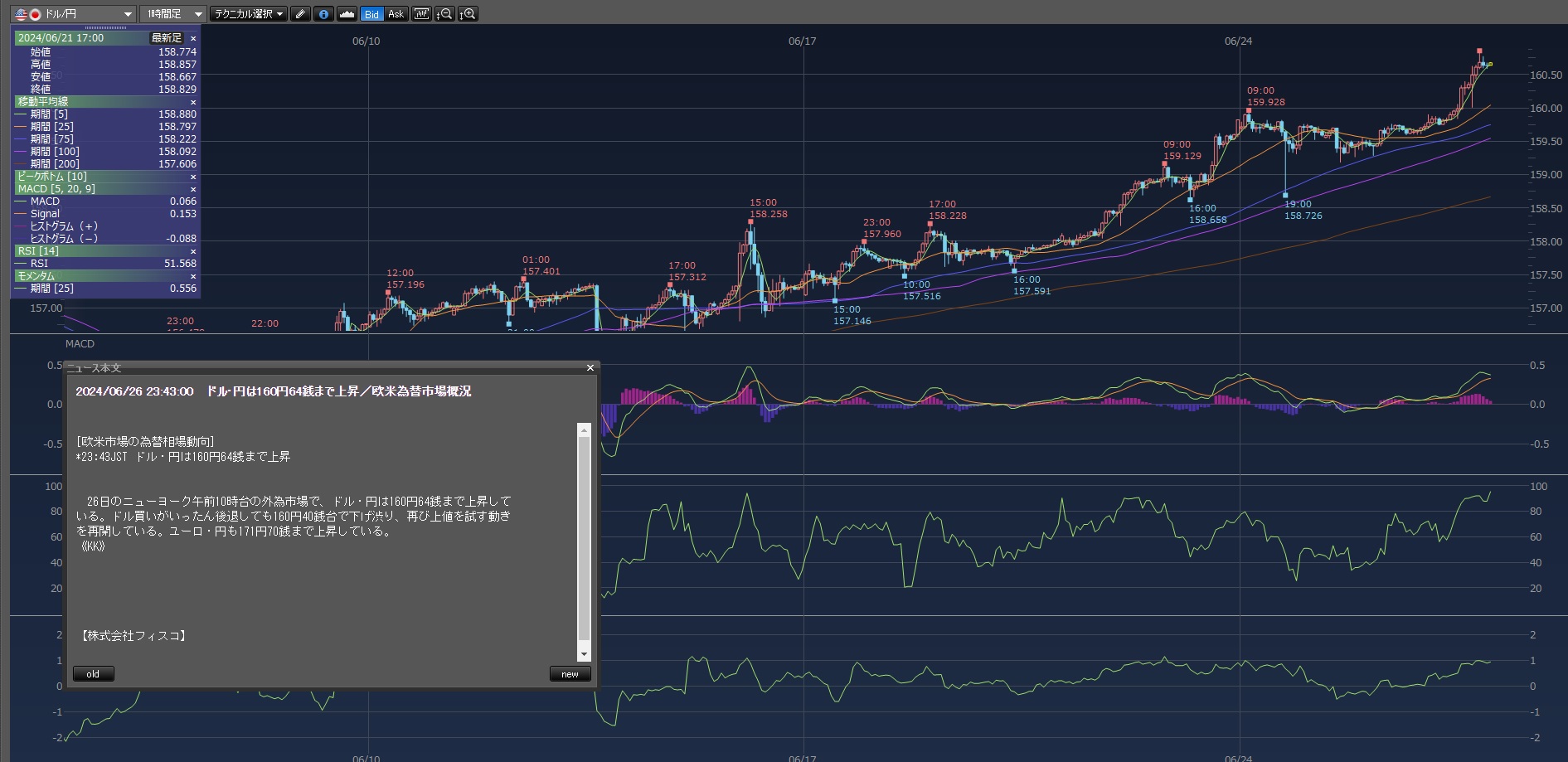Click the mountain area chart icon
This screenshot has height=762, width=1568.
(x=347, y=14)
